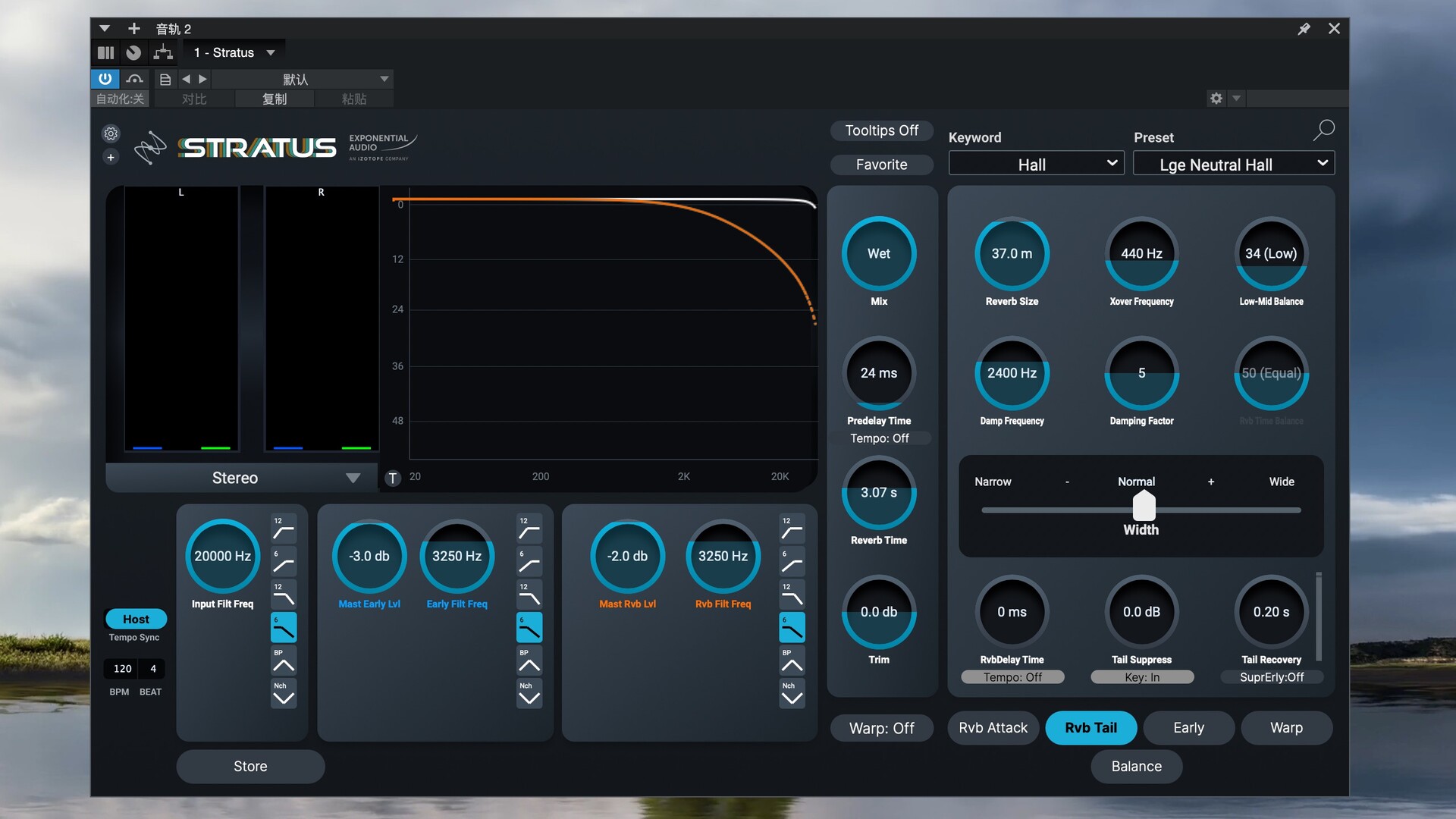
Task: Toggle the plugin power bypass button
Action: click(x=105, y=79)
